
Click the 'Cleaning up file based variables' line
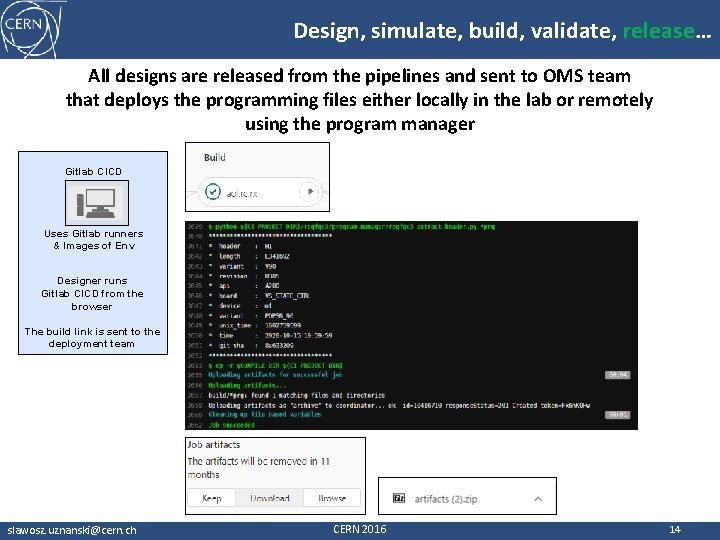(x=264, y=414)
